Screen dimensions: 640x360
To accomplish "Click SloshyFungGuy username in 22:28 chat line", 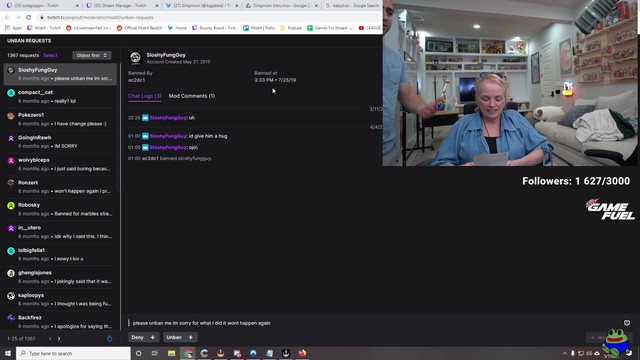I will point(168,118).
